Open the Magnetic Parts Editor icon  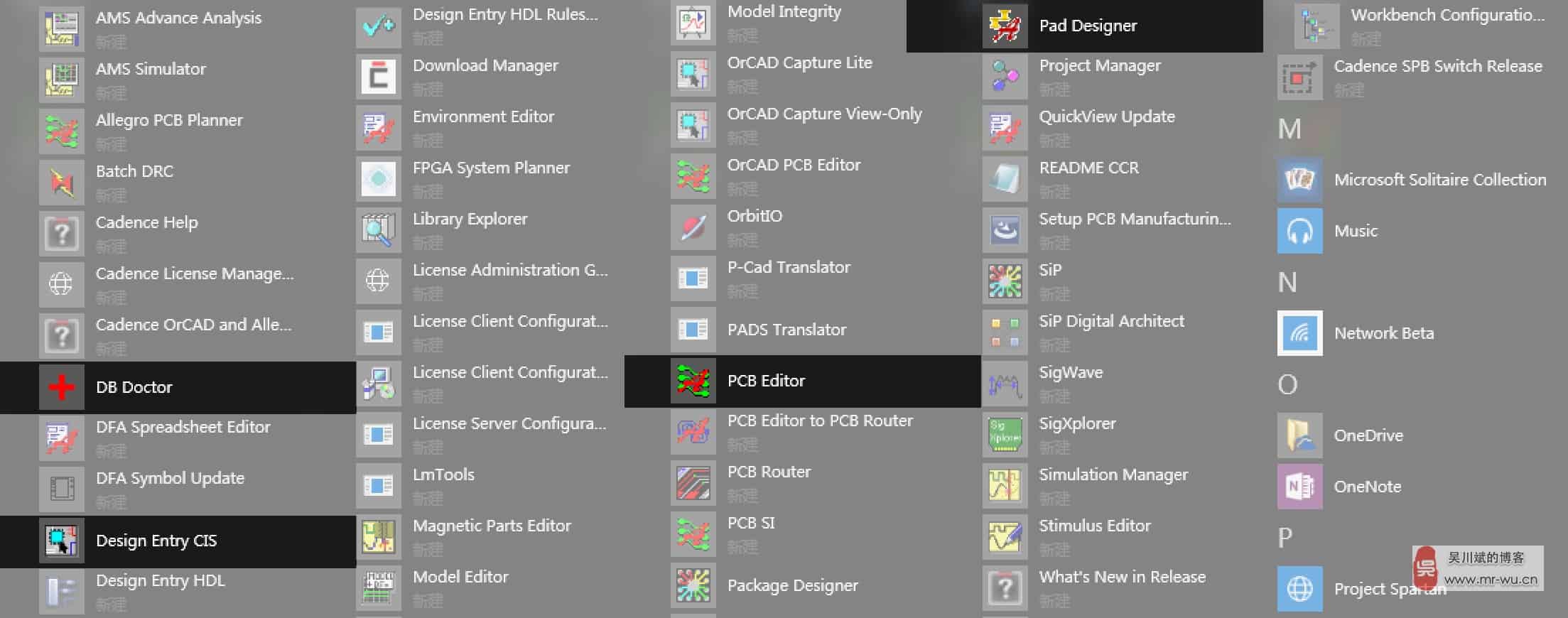tap(378, 537)
